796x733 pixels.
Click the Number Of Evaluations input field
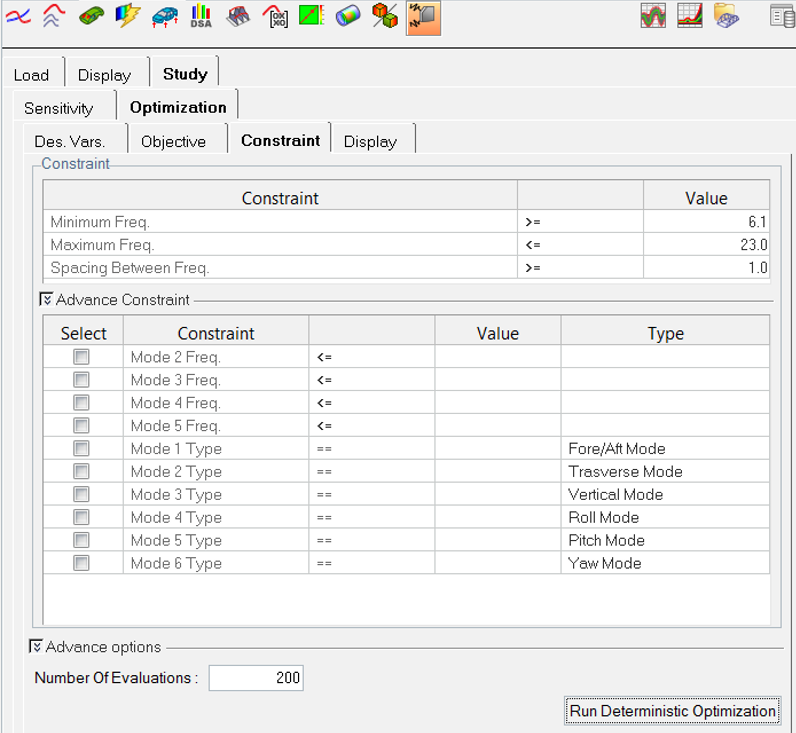click(x=255, y=678)
